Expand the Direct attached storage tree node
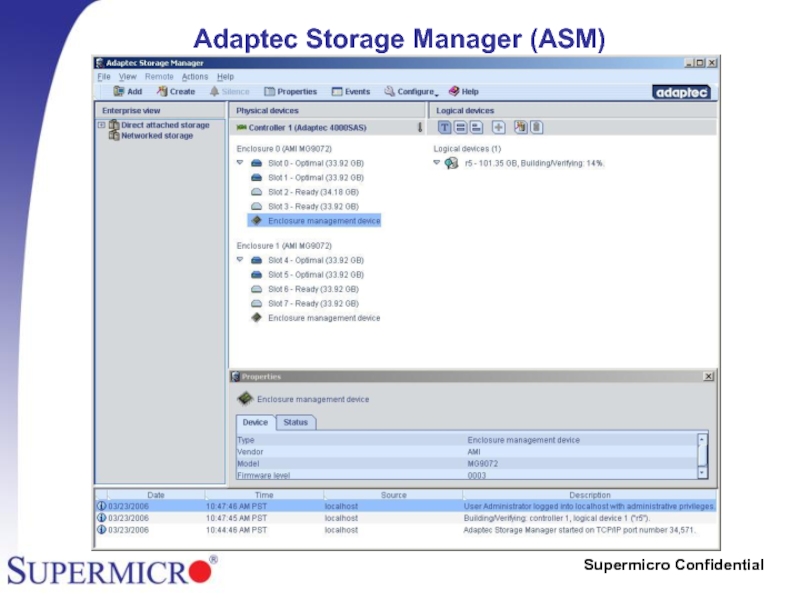The image size is (800, 600). coord(101,125)
